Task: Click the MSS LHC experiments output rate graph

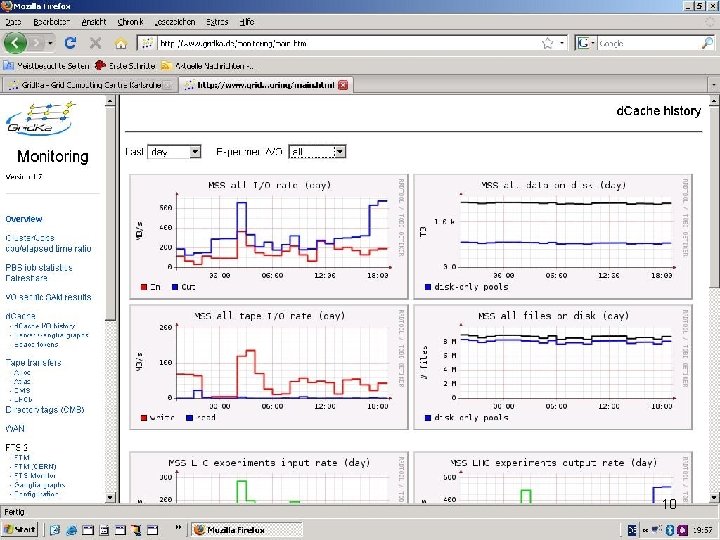Action: [x=553, y=477]
